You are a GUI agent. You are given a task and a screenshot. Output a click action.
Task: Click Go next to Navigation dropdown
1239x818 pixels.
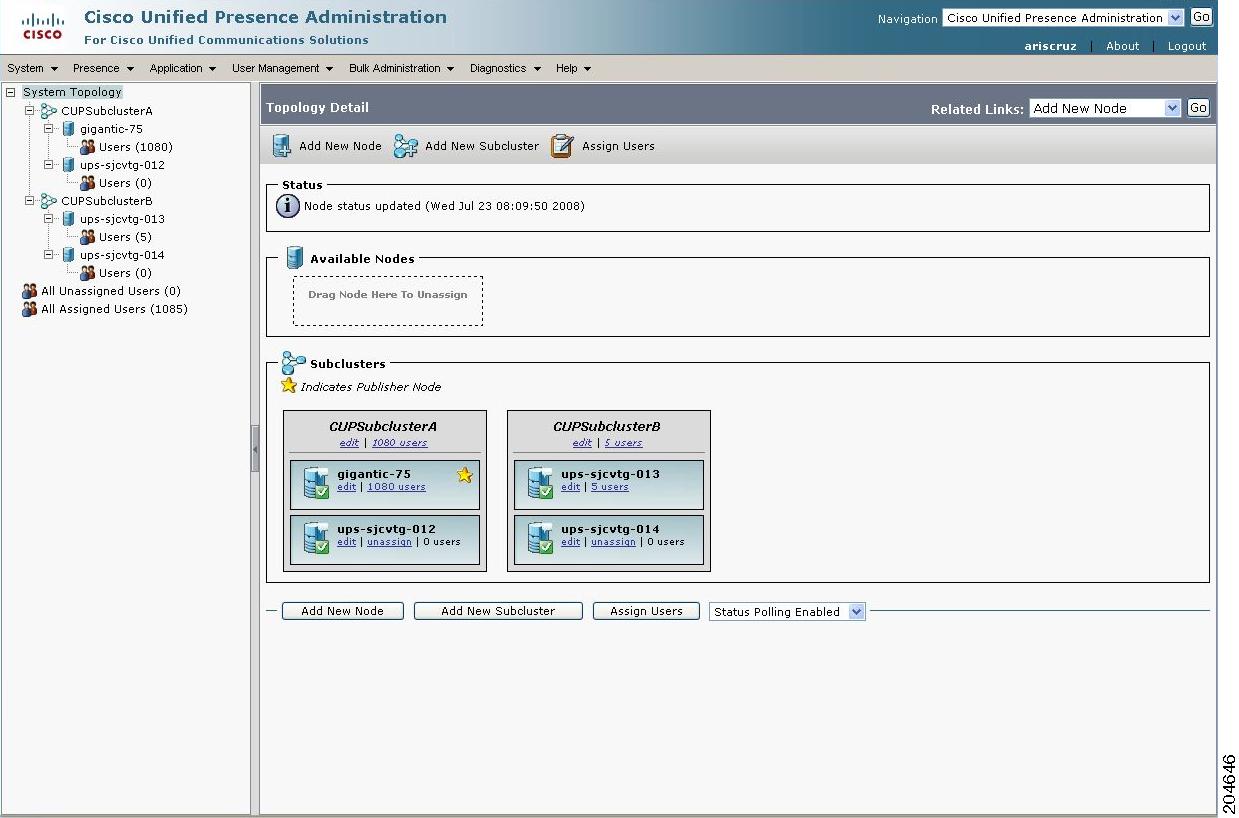1200,17
